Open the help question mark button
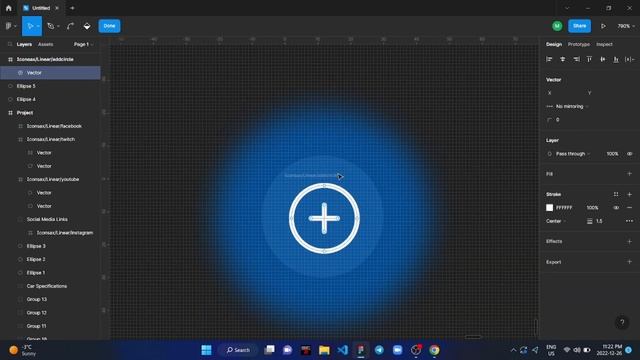The image size is (640, 360). pyautogui.click(x=622, y=322)
